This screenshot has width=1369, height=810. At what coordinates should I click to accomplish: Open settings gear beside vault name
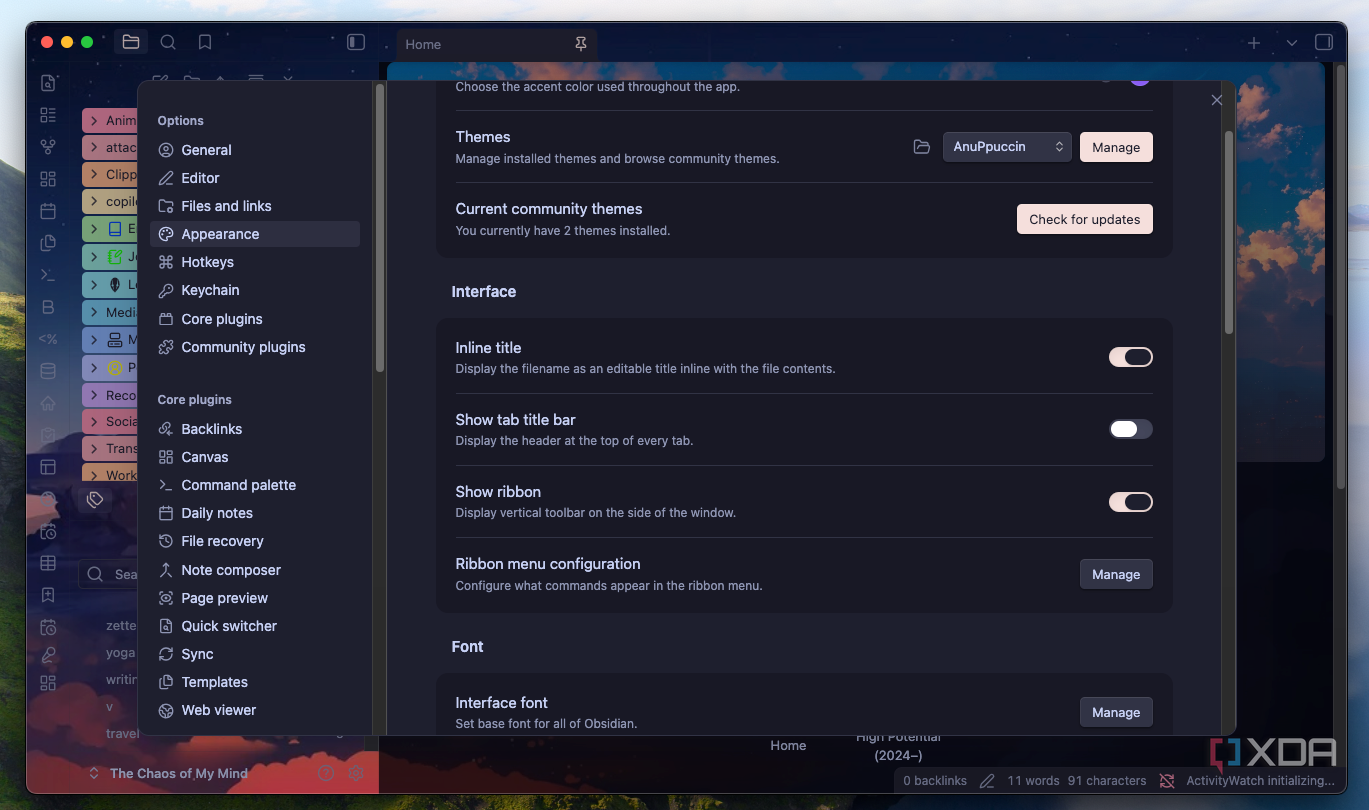356,773
